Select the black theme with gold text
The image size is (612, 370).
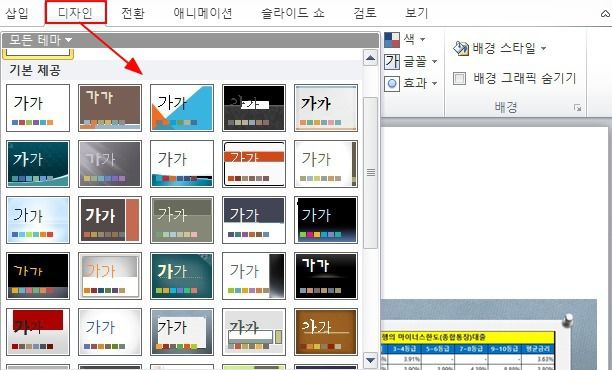click(38, 276)
